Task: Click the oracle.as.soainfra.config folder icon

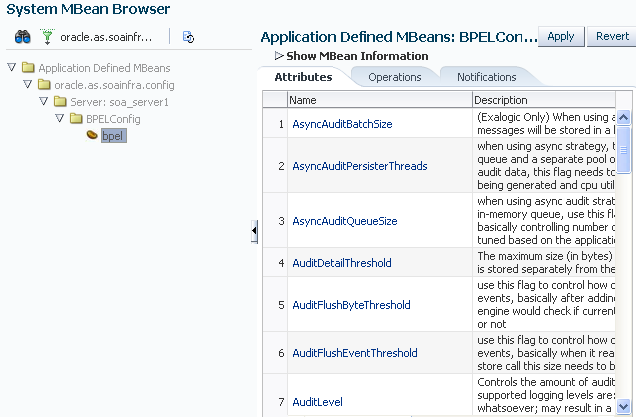Action: 44,85
